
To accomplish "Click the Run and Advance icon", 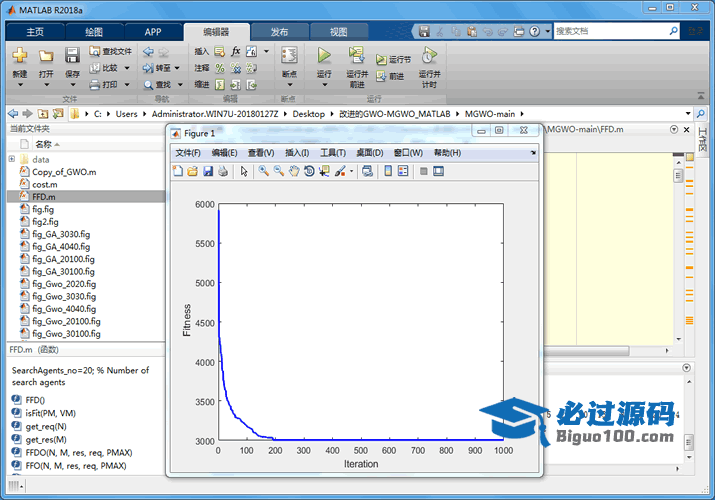I will 356,55.
